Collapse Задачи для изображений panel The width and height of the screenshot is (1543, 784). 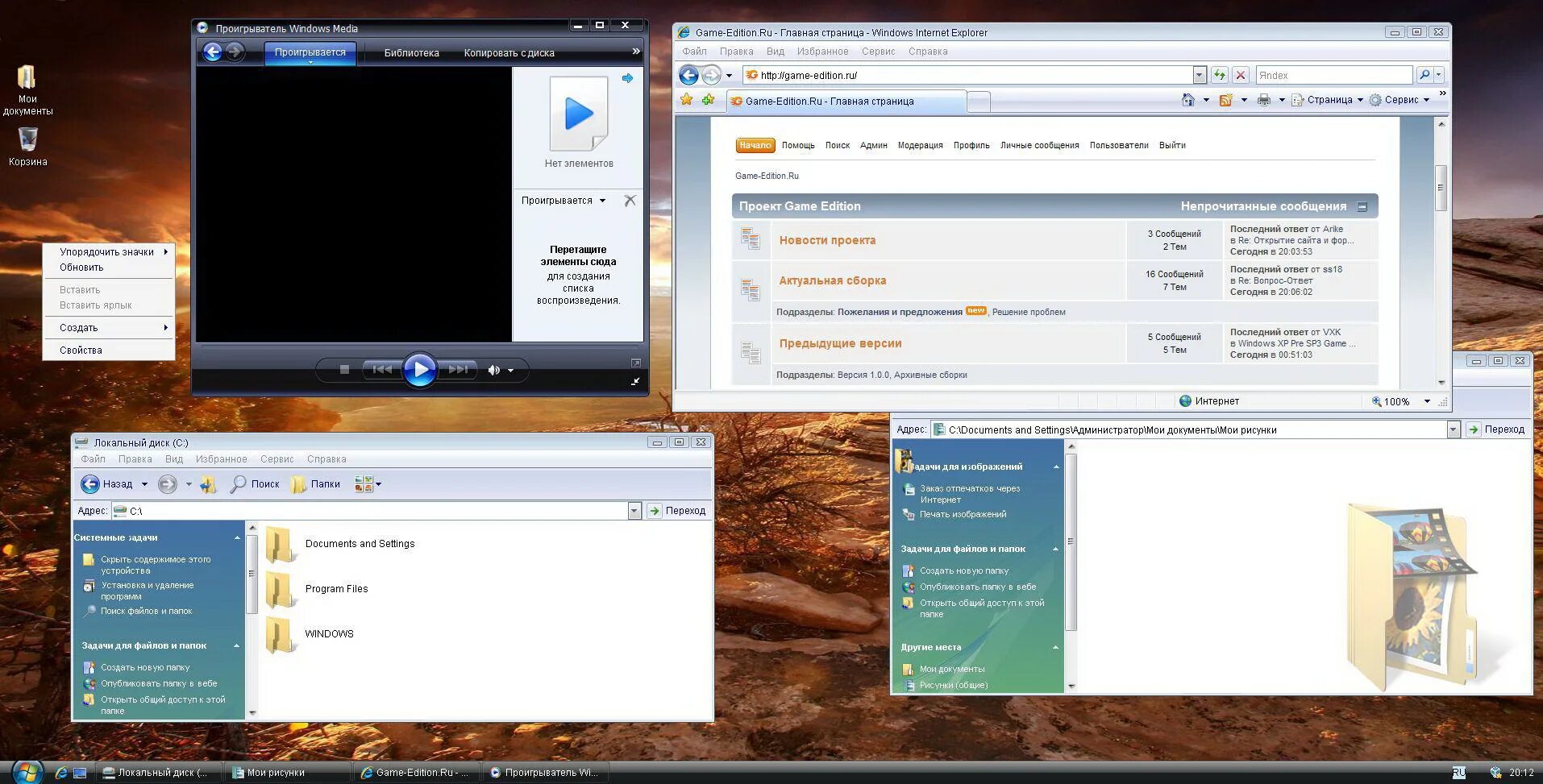point(1055,467)
